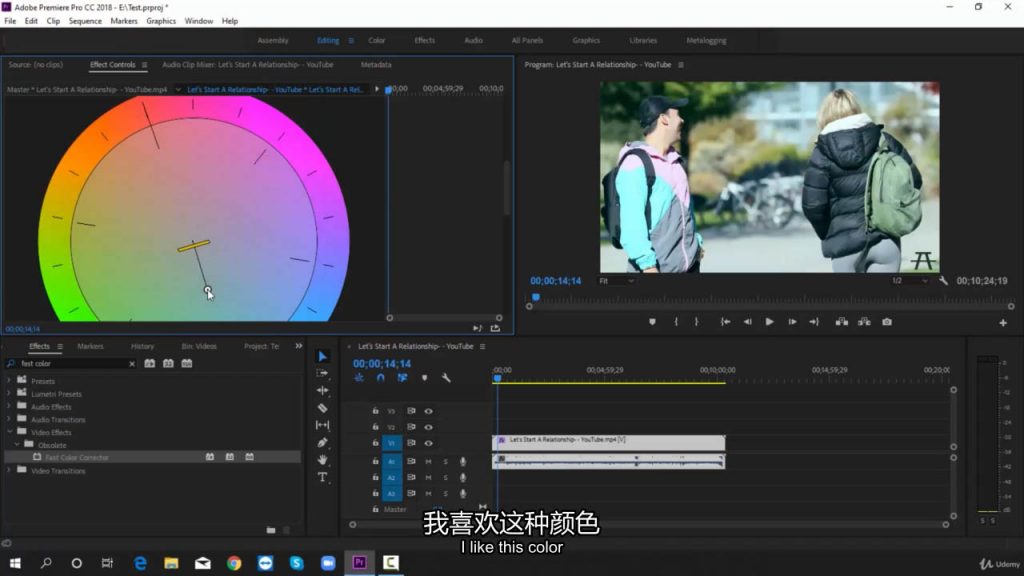Lock the V3 track
Viewport: 1024px width, 576px height.
pyautogui.click(x=376, y=411)
